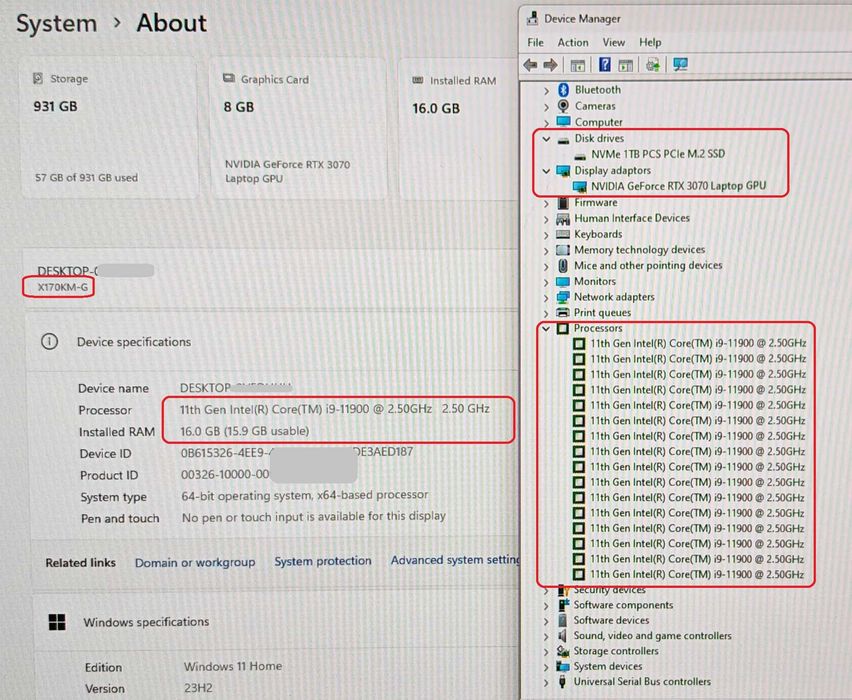Select the Software devices tree item
852x700 pixels.
coord(611,620)
